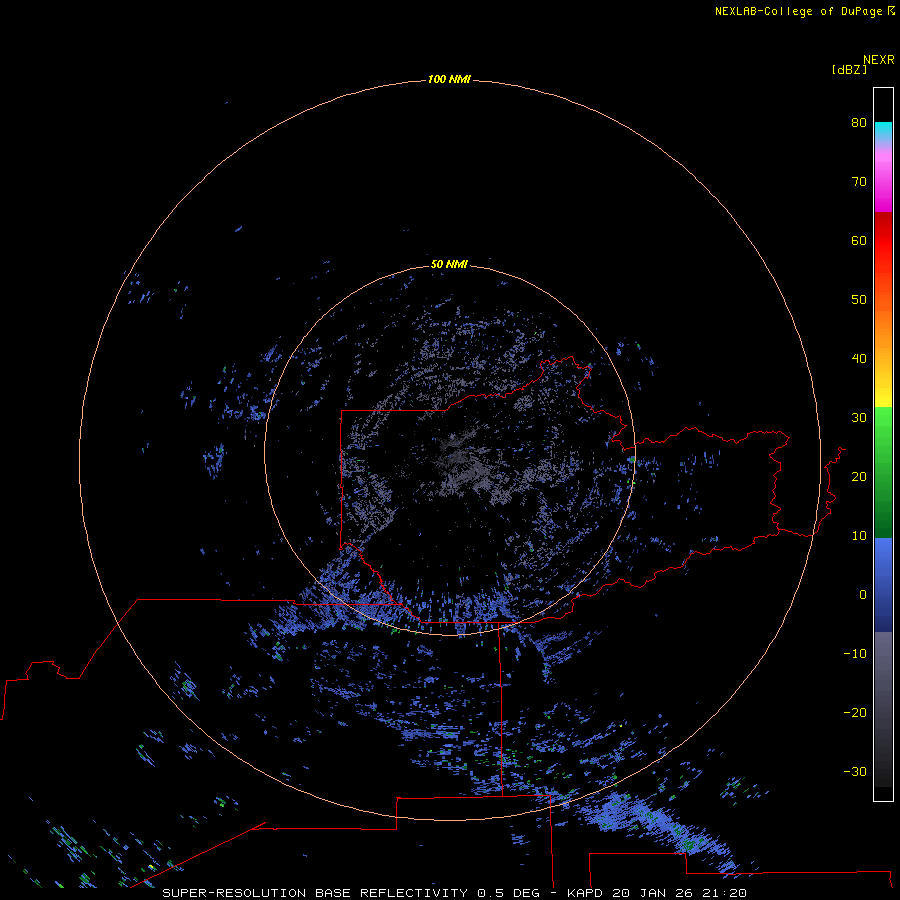Click the 60 dBZ scale value
Viewport: 900px width, 900px height.
859,240
